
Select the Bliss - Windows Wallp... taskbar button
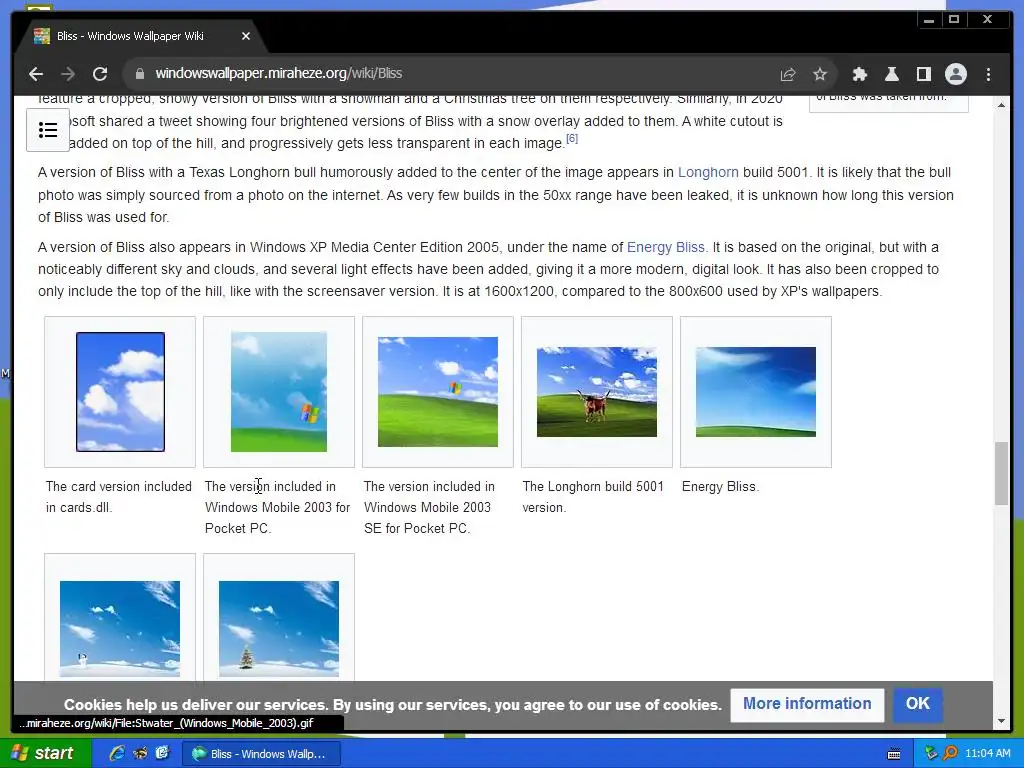click(261, 754)
